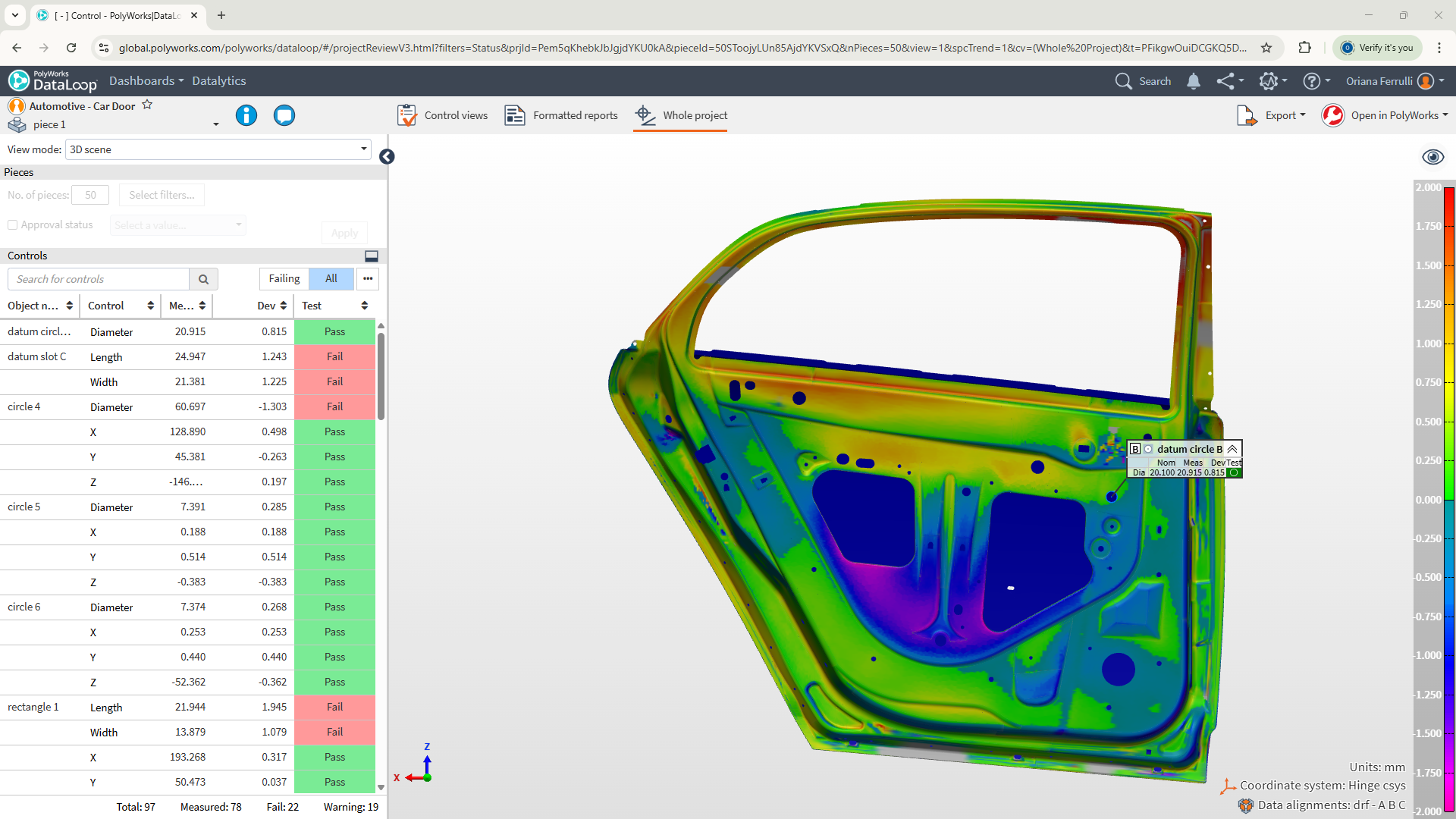Click the Select filters button

[x=162, y=195]
